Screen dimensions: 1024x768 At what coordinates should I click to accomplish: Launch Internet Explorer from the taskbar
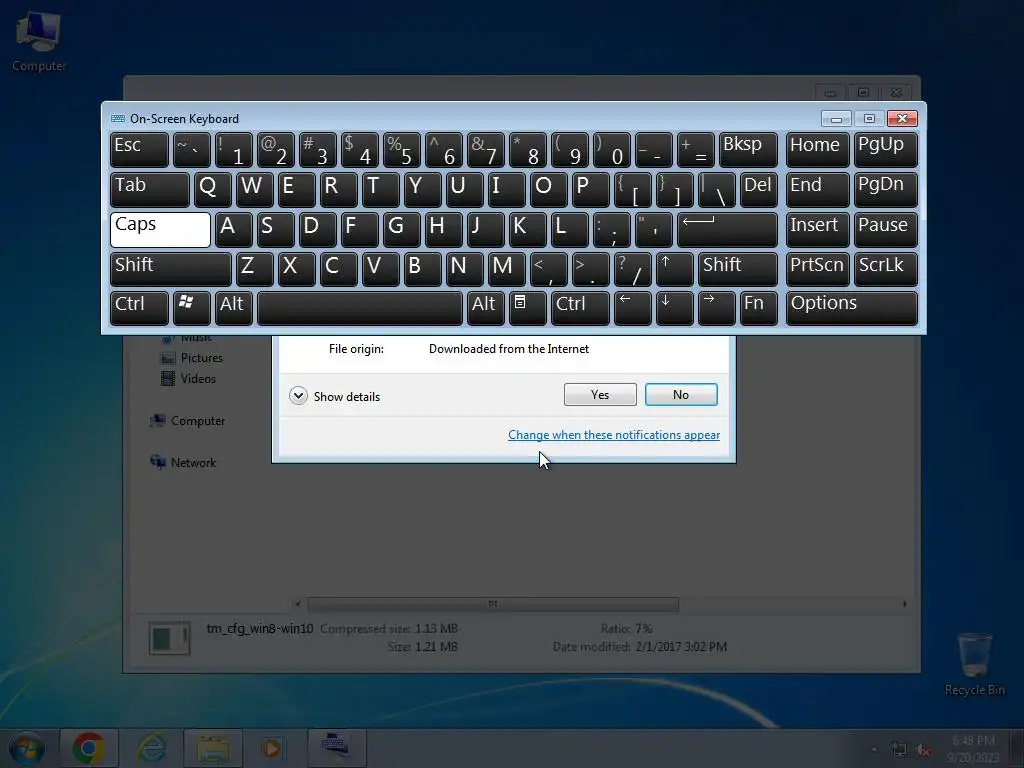151,748
